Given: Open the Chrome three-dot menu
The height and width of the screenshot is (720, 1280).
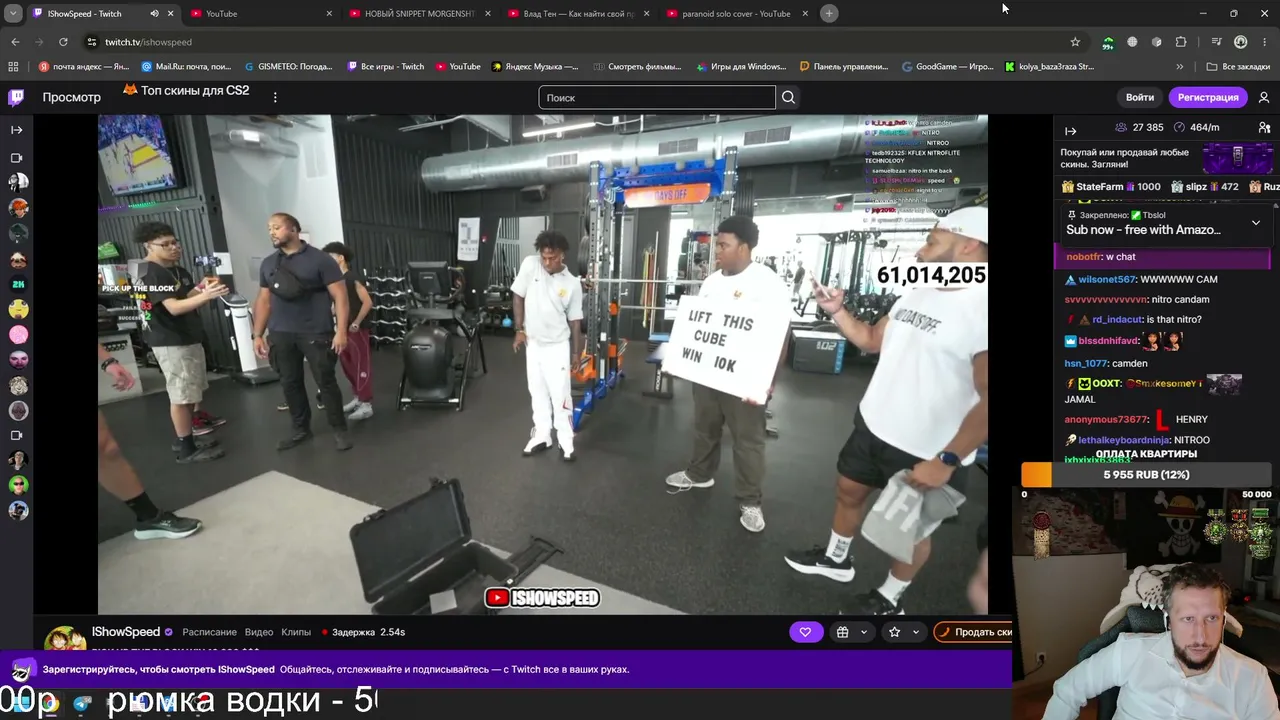Looking at the screenshot, I should click(x=1264, y=42).
